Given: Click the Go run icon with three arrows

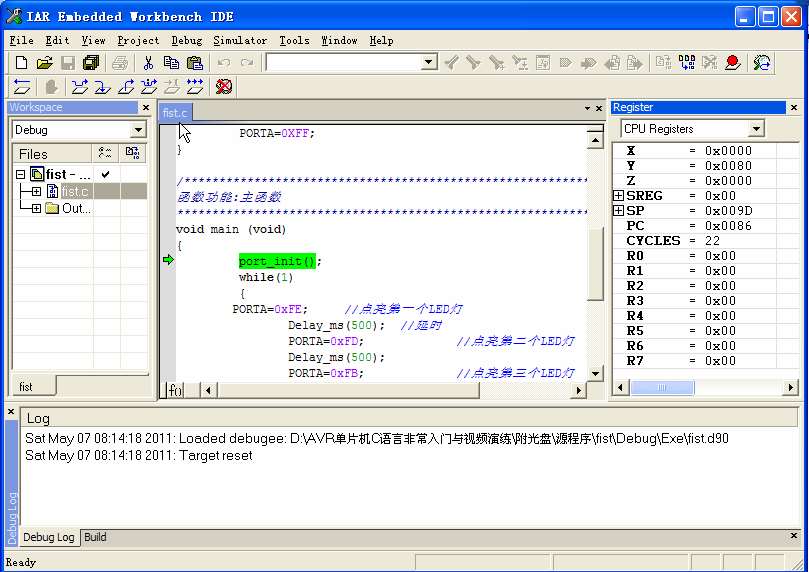Looking at the screenshot, I should point(195,87).
